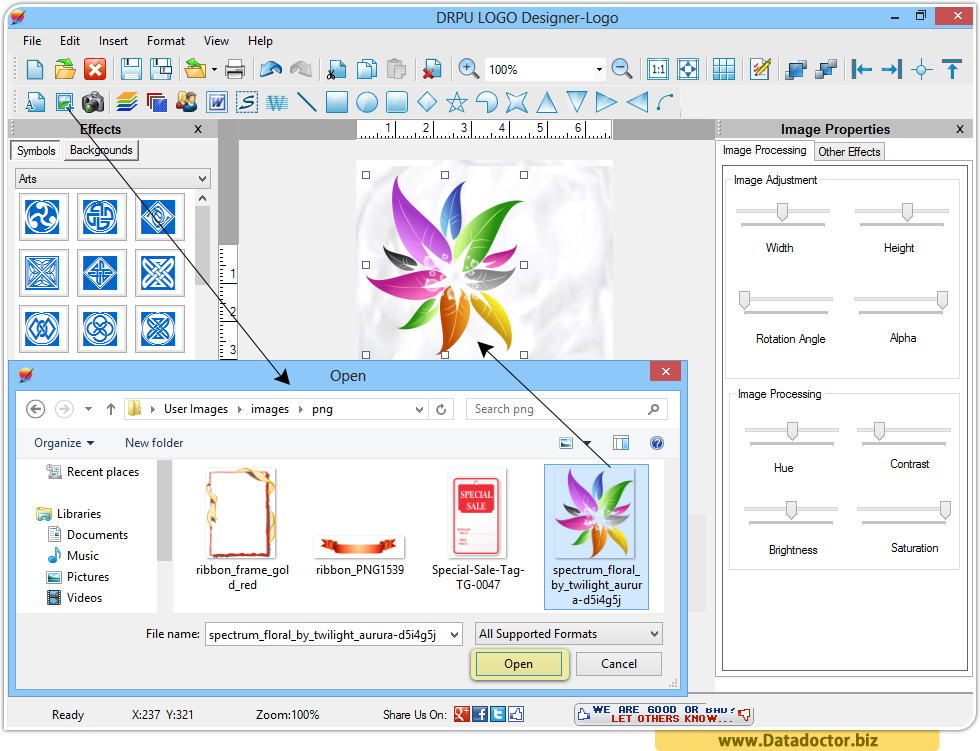Expand the address bar path history dropdown
The image size is (980, 751).
tap(419, 409)
